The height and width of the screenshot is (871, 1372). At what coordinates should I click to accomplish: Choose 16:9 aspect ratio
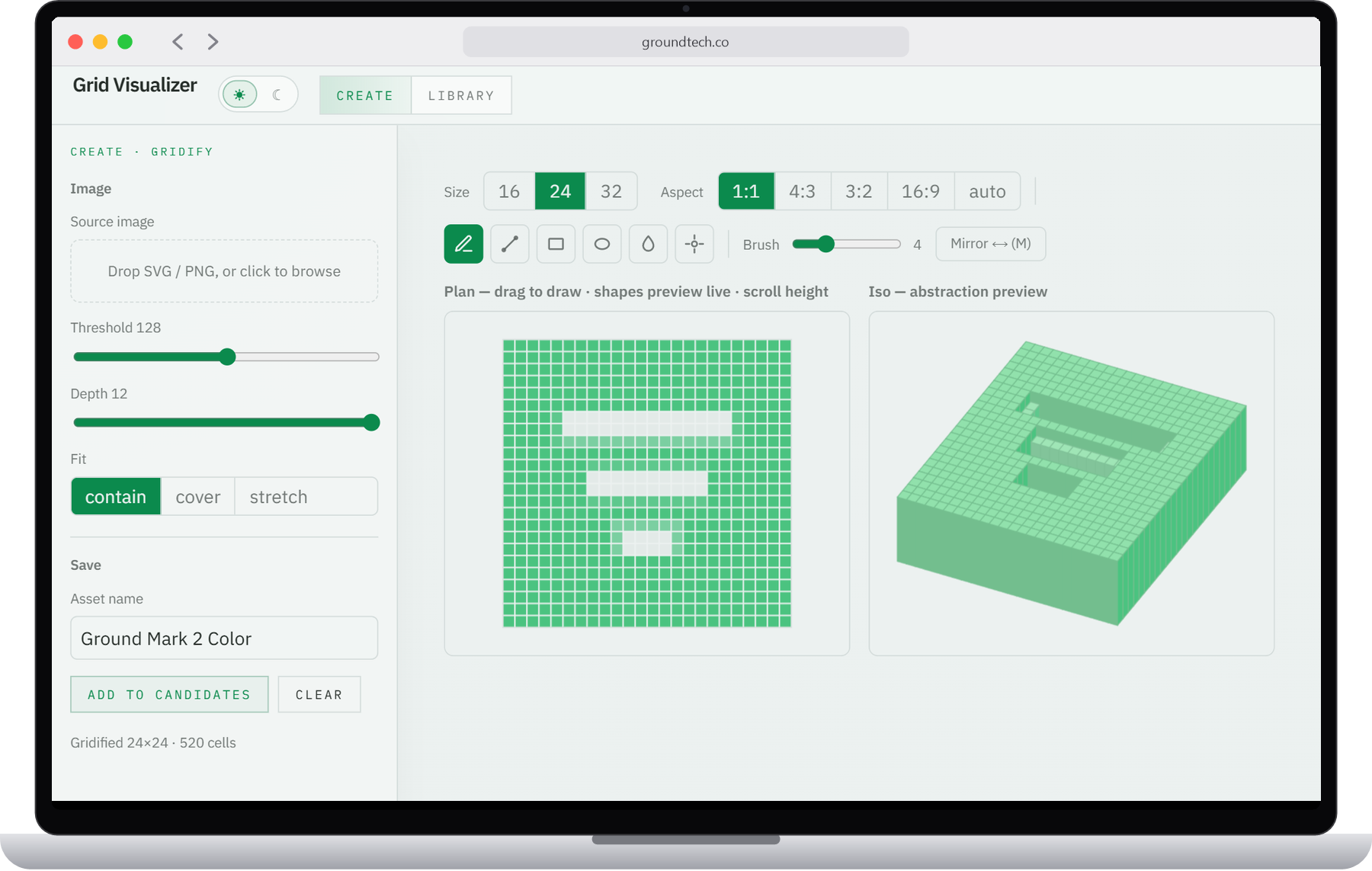[921, 191]
